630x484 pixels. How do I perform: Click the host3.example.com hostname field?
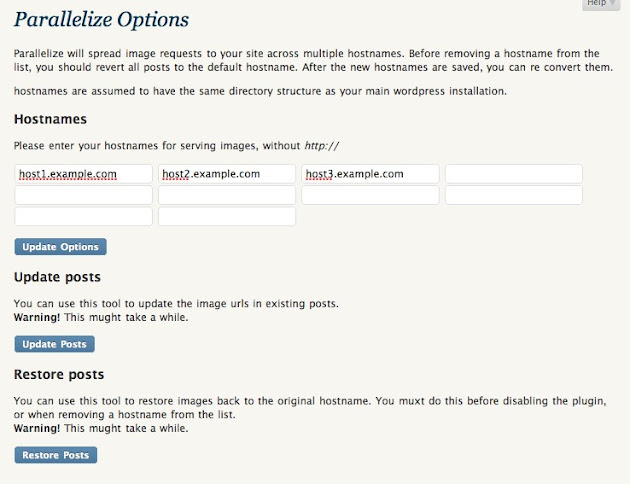tap(370, 174)
